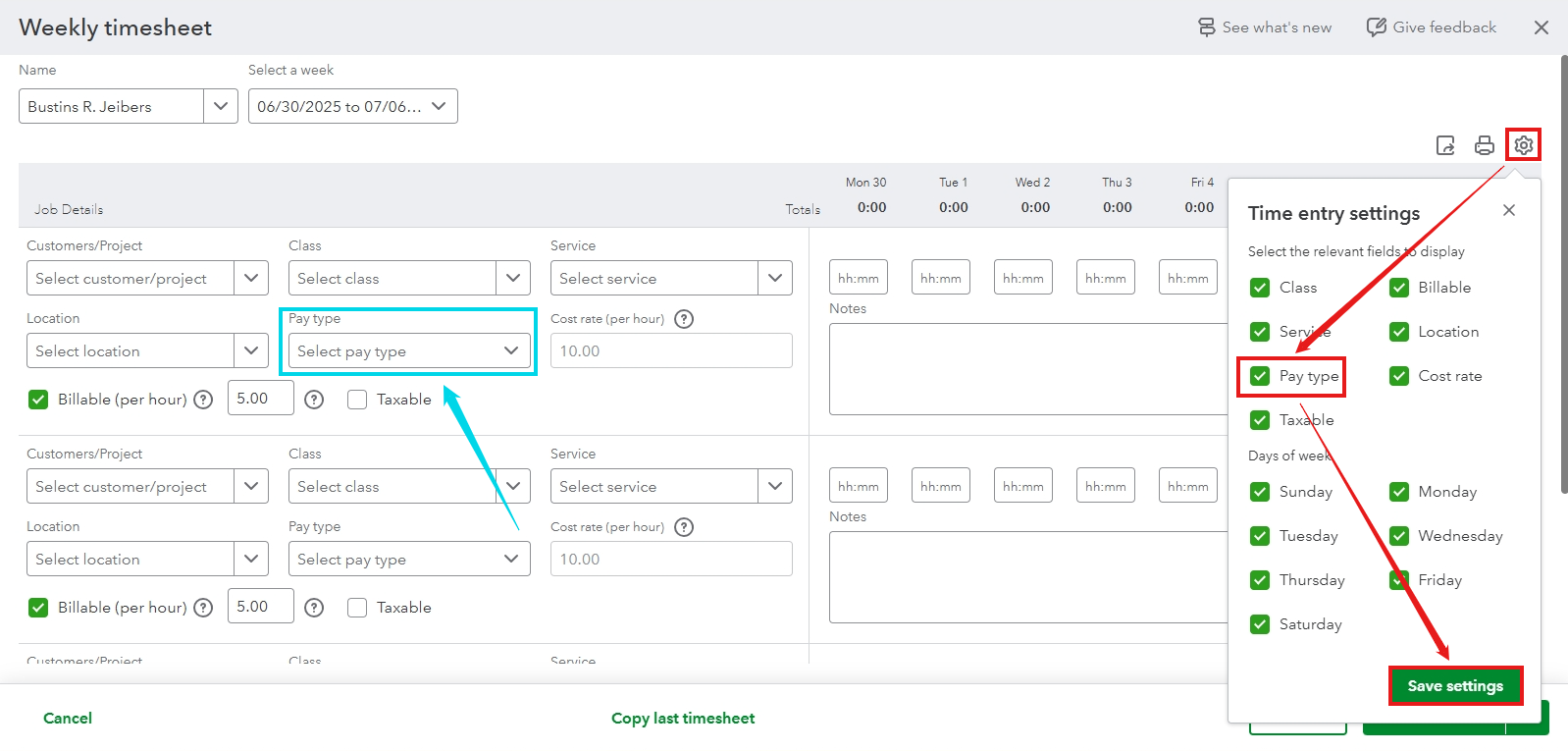Click Monday hh:mm field in first row

click(x=859, y=278)
